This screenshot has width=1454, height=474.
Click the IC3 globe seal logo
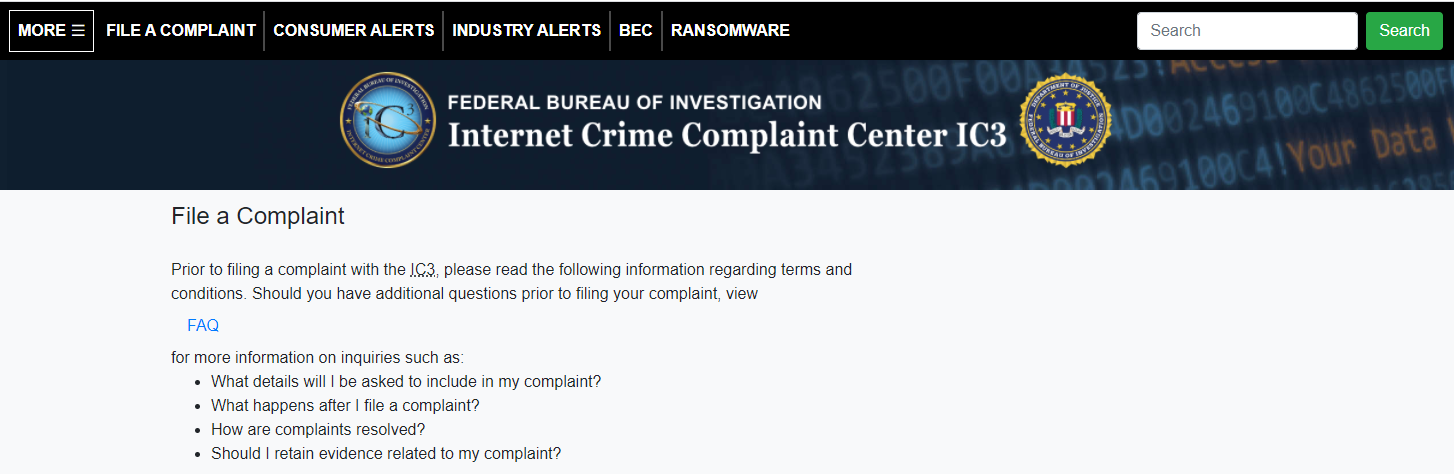click(388, 120)
